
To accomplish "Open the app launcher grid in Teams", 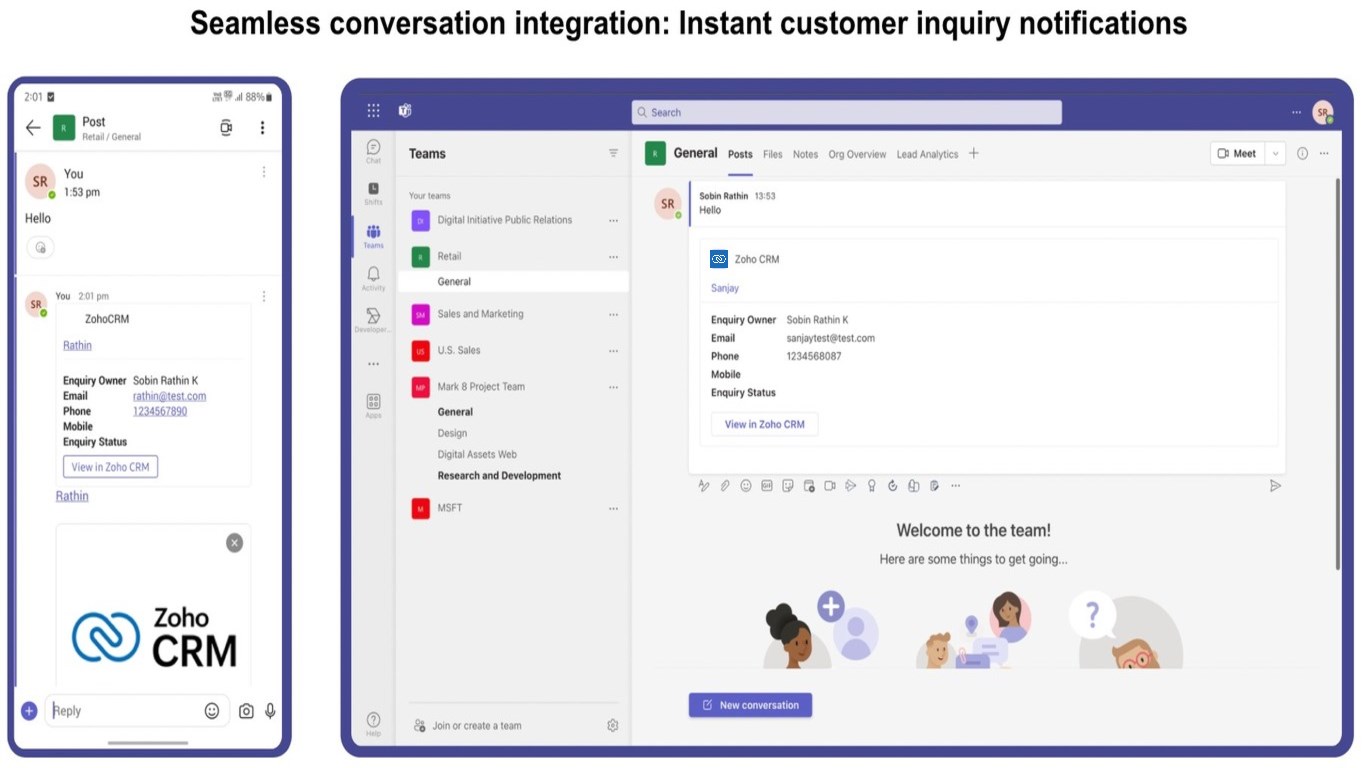I will [x=373, y=111].
